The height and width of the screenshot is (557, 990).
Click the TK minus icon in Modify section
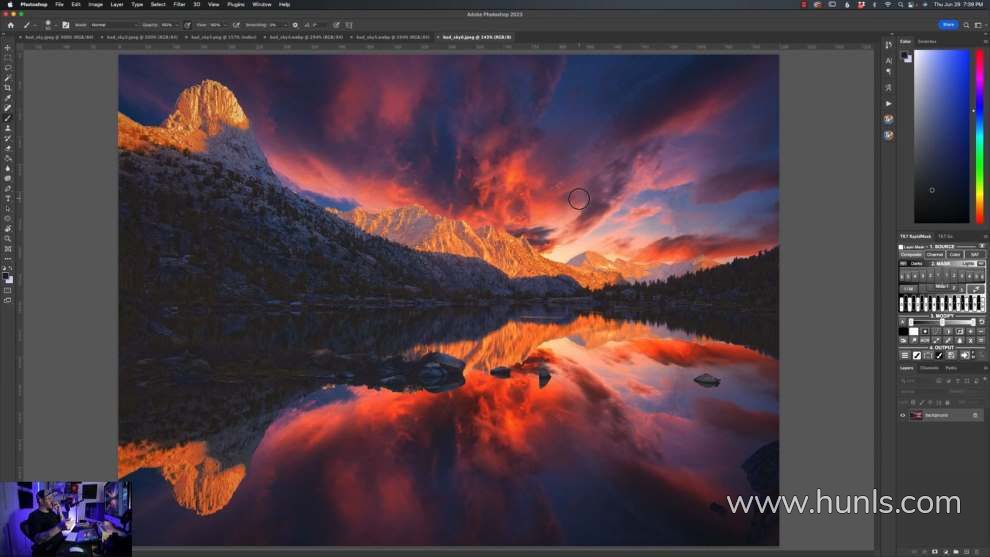pos(981,331)
